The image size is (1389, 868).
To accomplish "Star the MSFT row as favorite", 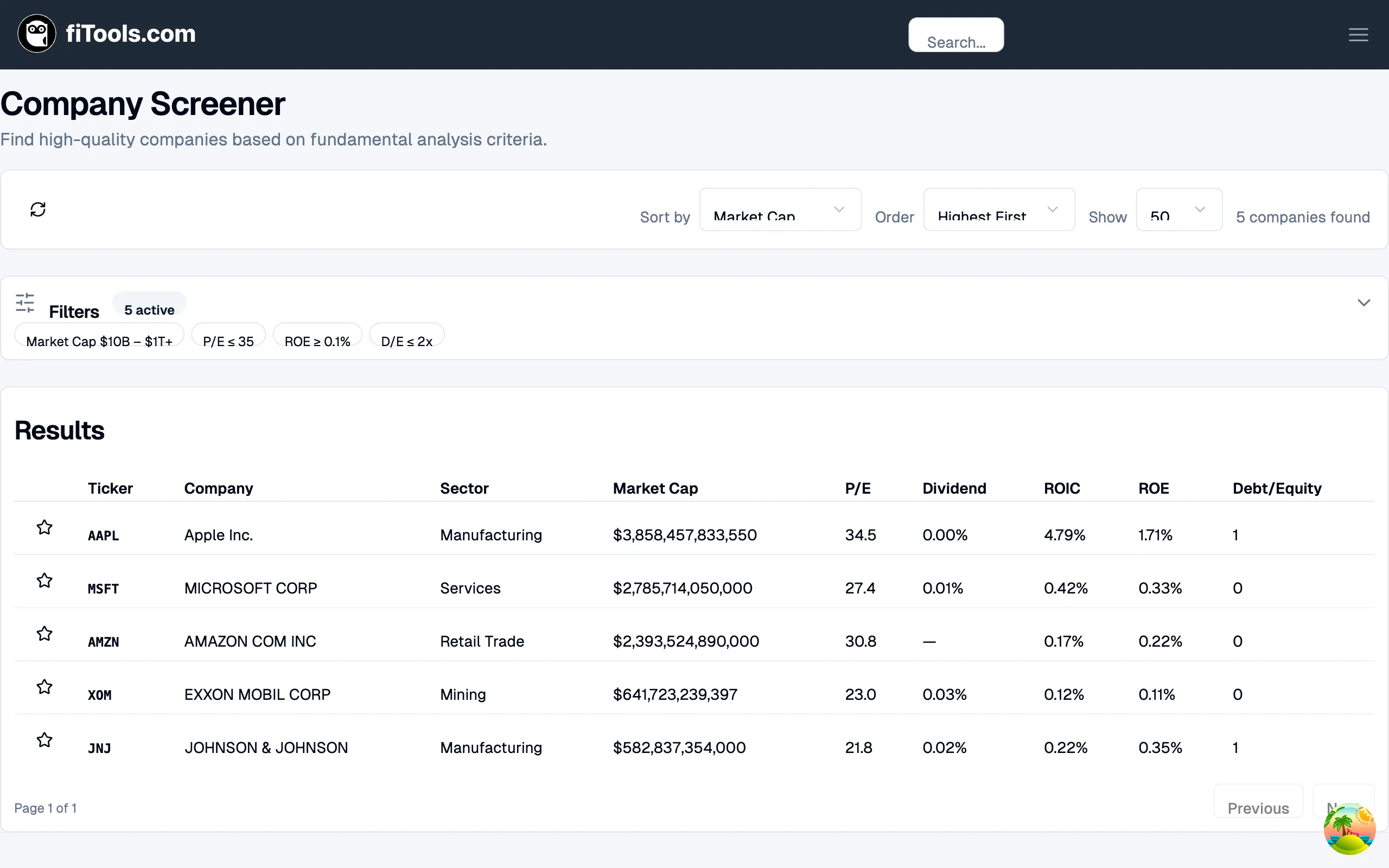I will pos(45,580).
